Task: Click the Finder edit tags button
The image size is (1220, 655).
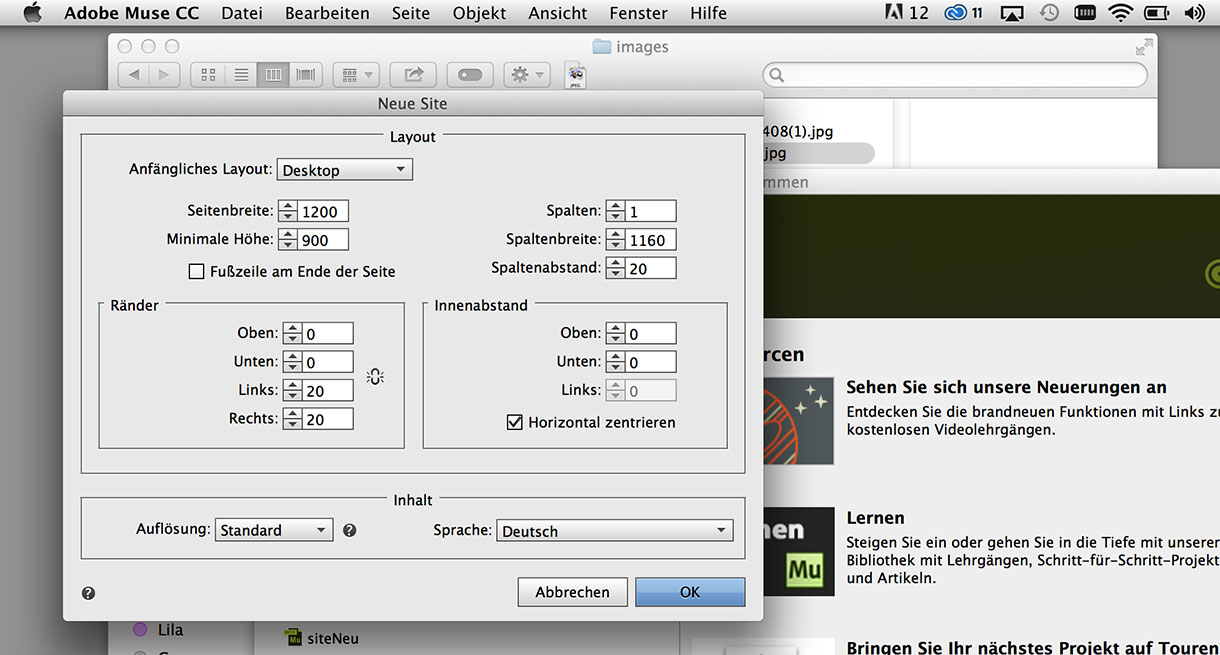Action: (x=470, y=75)
